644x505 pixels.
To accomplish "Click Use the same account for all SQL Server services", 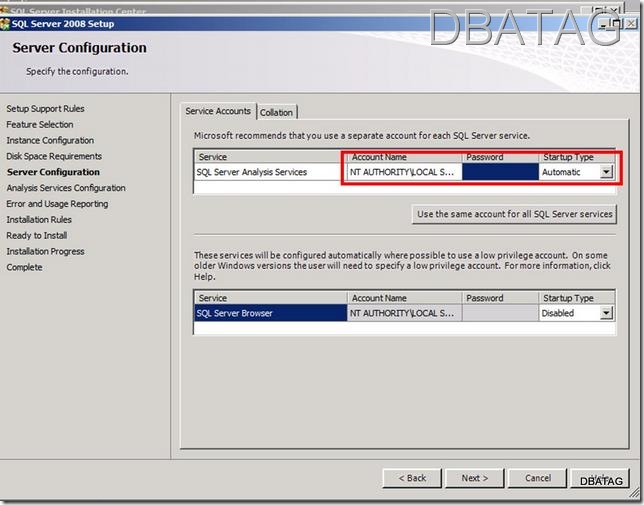I will [x=514, y=214].
